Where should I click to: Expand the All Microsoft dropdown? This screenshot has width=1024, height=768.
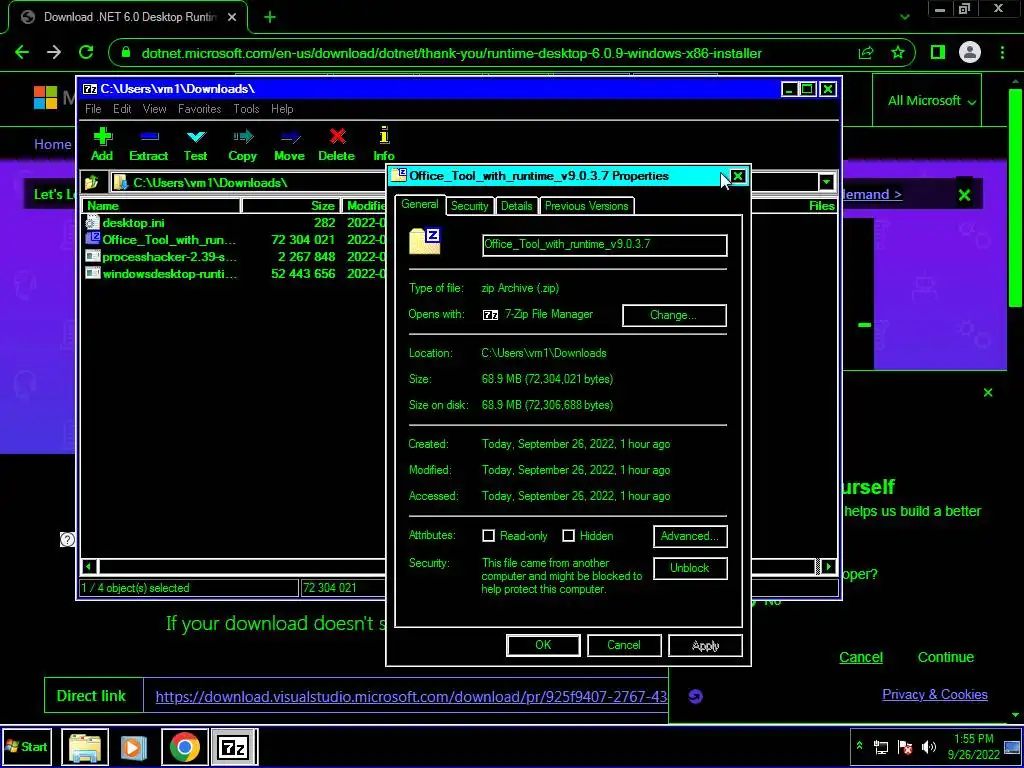click(932, 101)
